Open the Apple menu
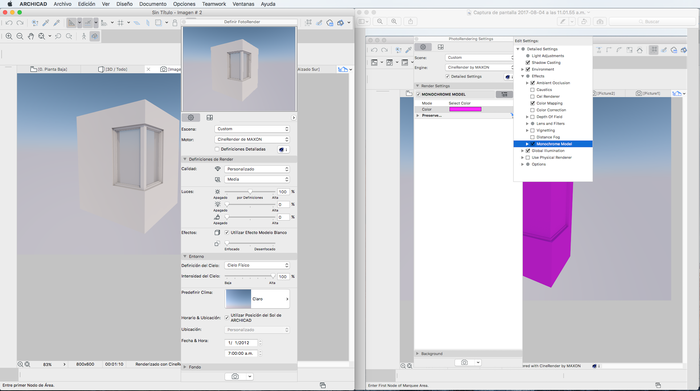The width and height of the screenshot is (700, 391). click(x=10, y=4)
